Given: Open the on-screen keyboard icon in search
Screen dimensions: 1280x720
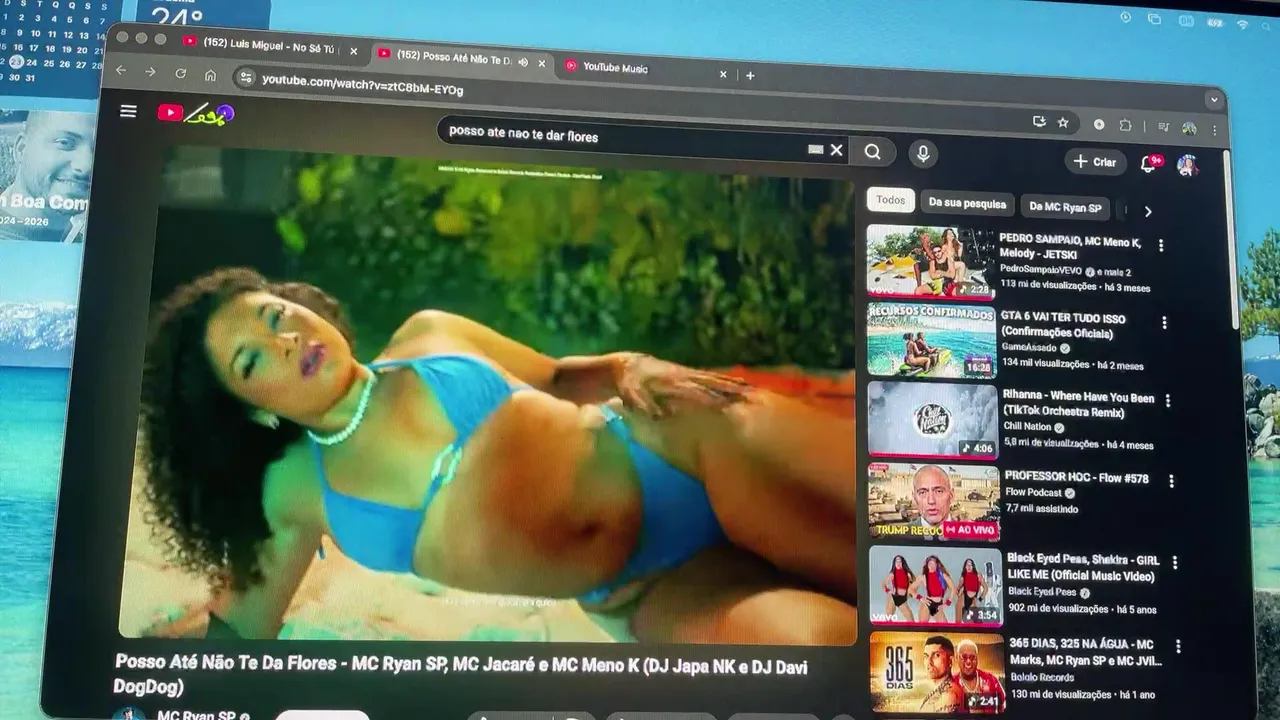Looking at the screenshot, I should (815, 149).
